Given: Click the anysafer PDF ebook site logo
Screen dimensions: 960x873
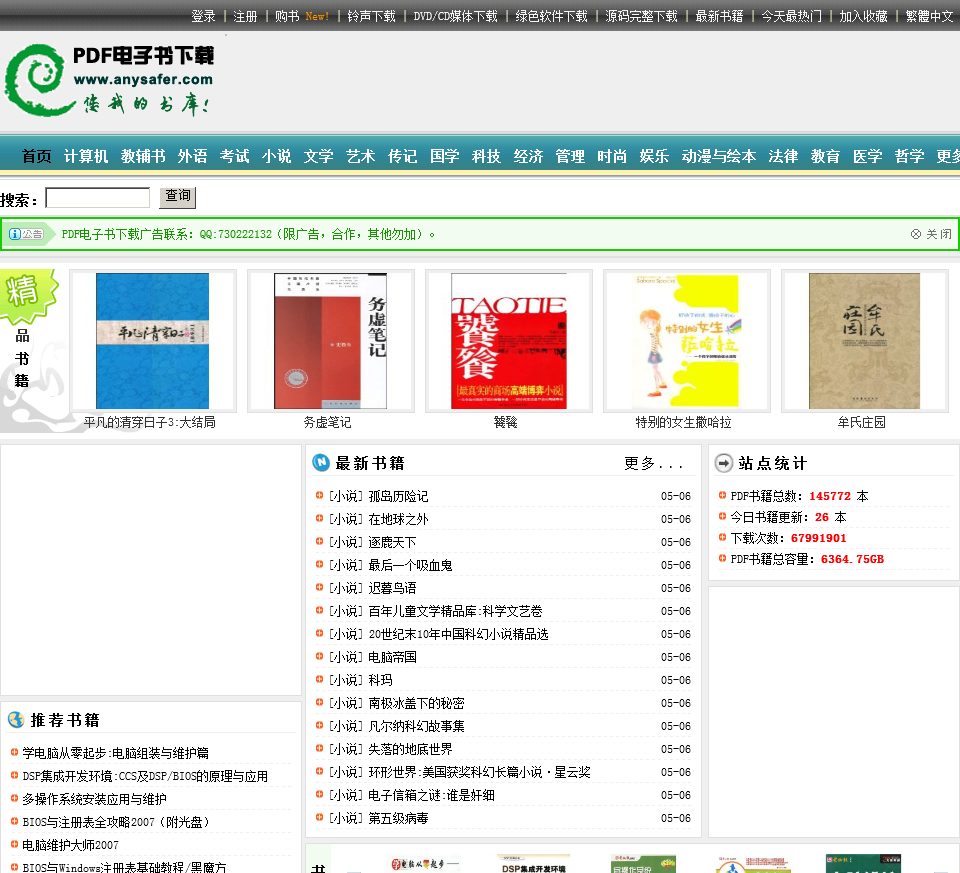Looking at the screenshot, I should [109, 79].
